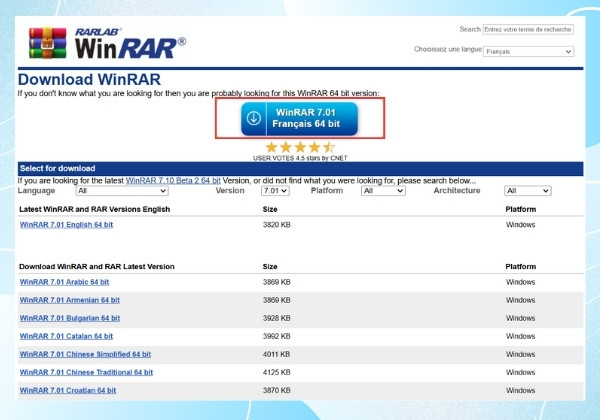
Task: Click the 3870 KB size for Croatian
Action: point(276,390)
